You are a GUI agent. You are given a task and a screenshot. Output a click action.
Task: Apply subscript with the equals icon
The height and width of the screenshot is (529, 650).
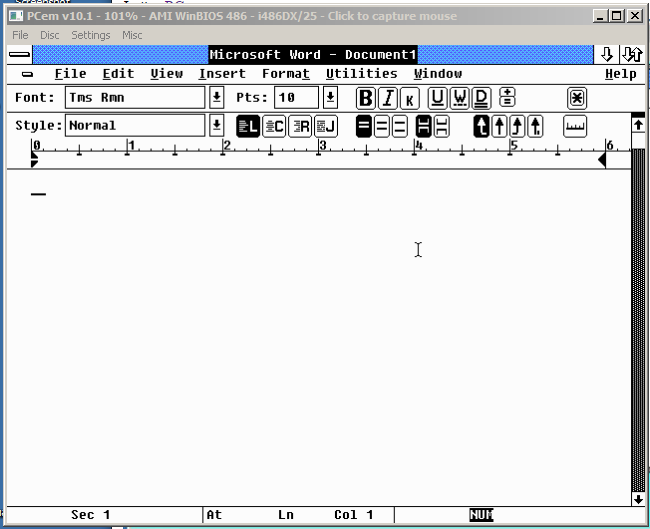507,102
